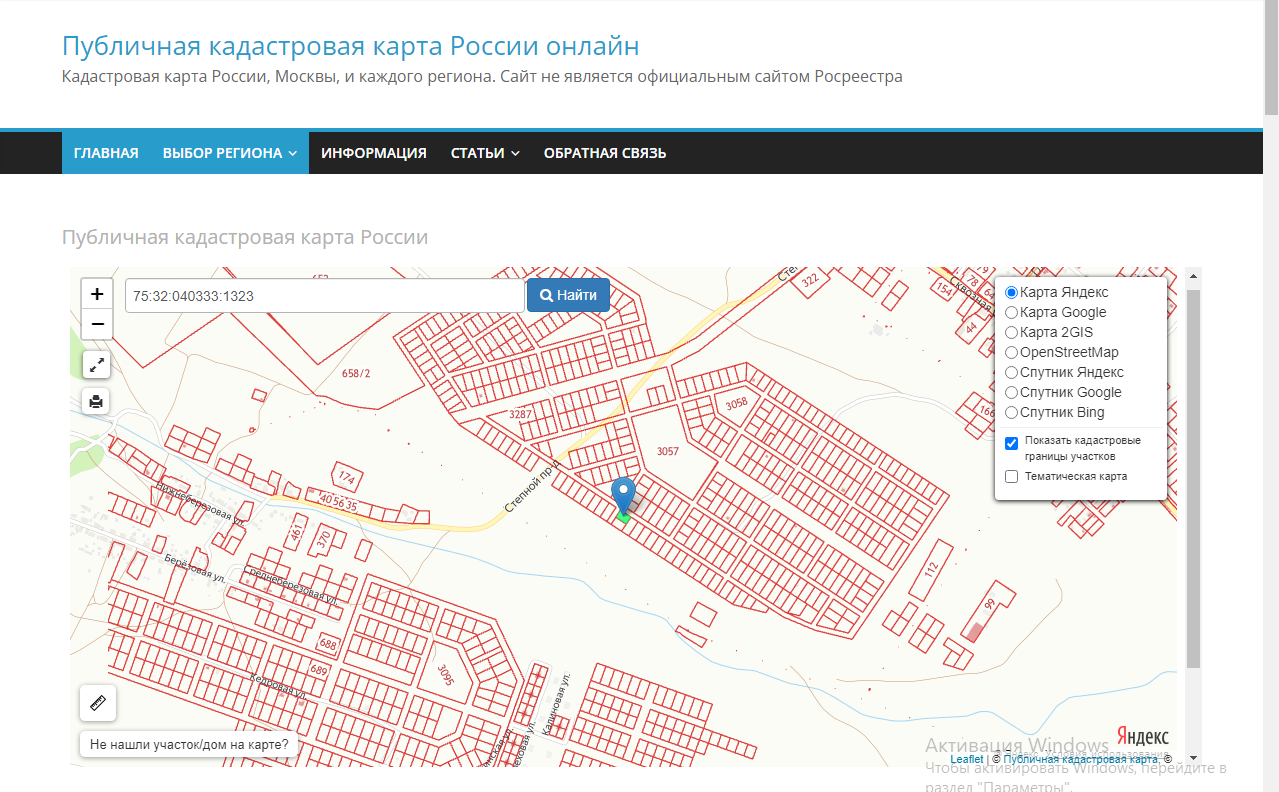Toggle fullscreen map view

click(x=97, y=365)
